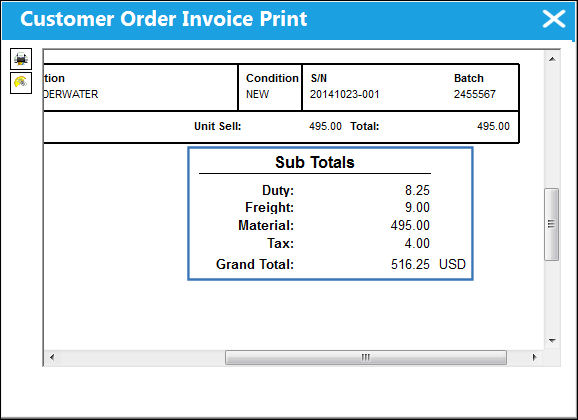Click the S/N column header
The image size is (578, 420).
tap(318, 78)
